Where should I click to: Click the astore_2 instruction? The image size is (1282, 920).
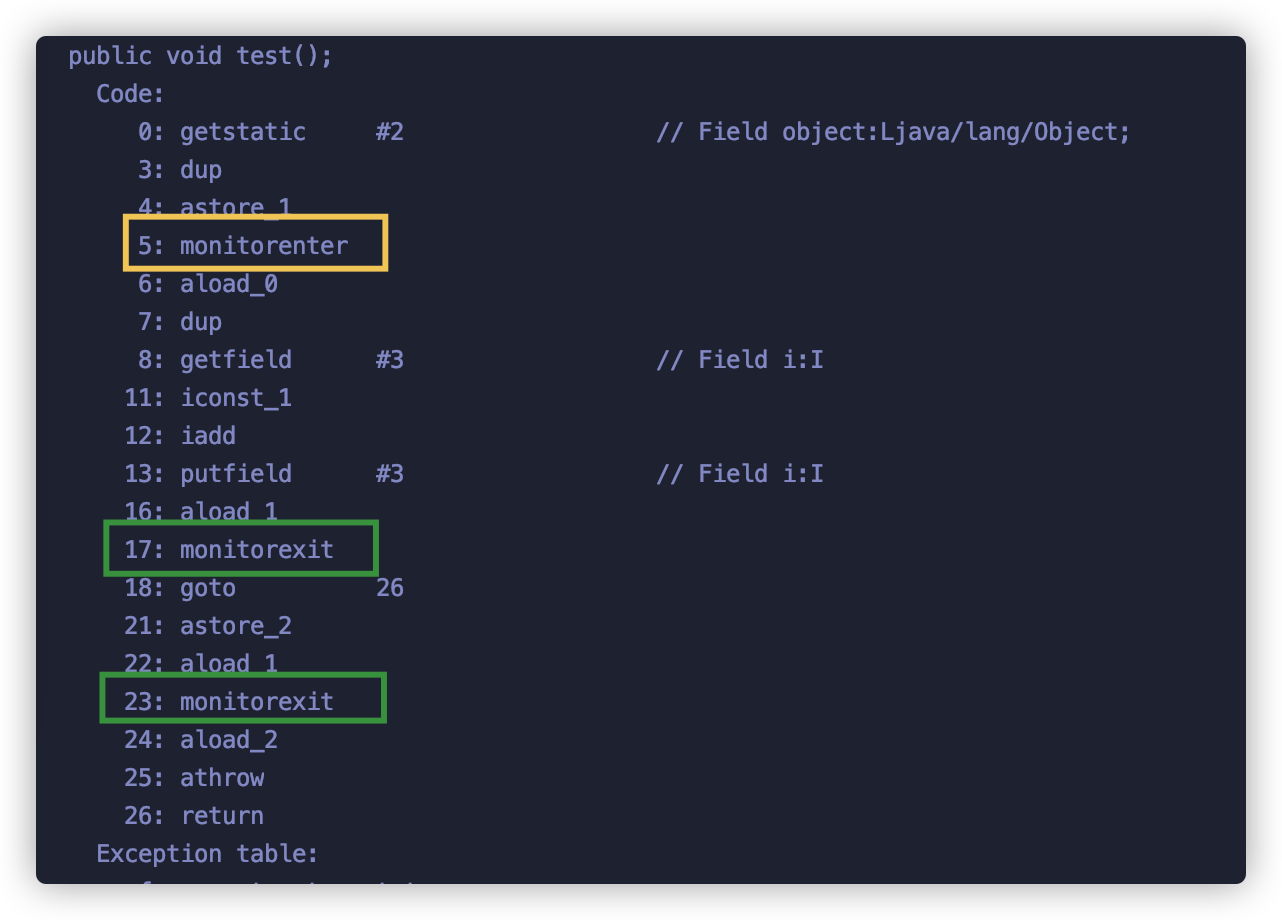pyautogui.click(x=236, y=625)
